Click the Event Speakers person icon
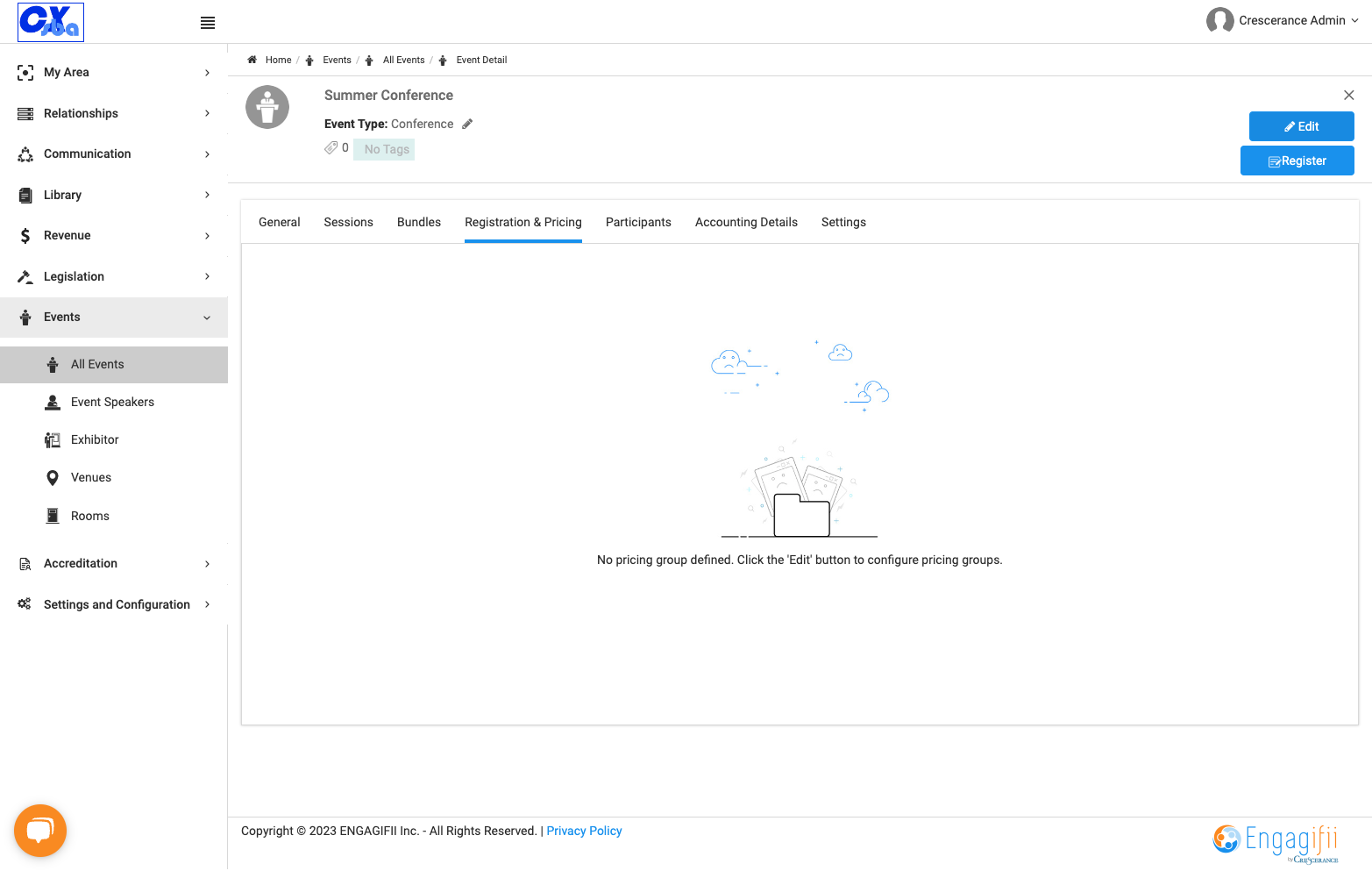Viewport: 1372px width, 871px height. [x=53, y=402]
